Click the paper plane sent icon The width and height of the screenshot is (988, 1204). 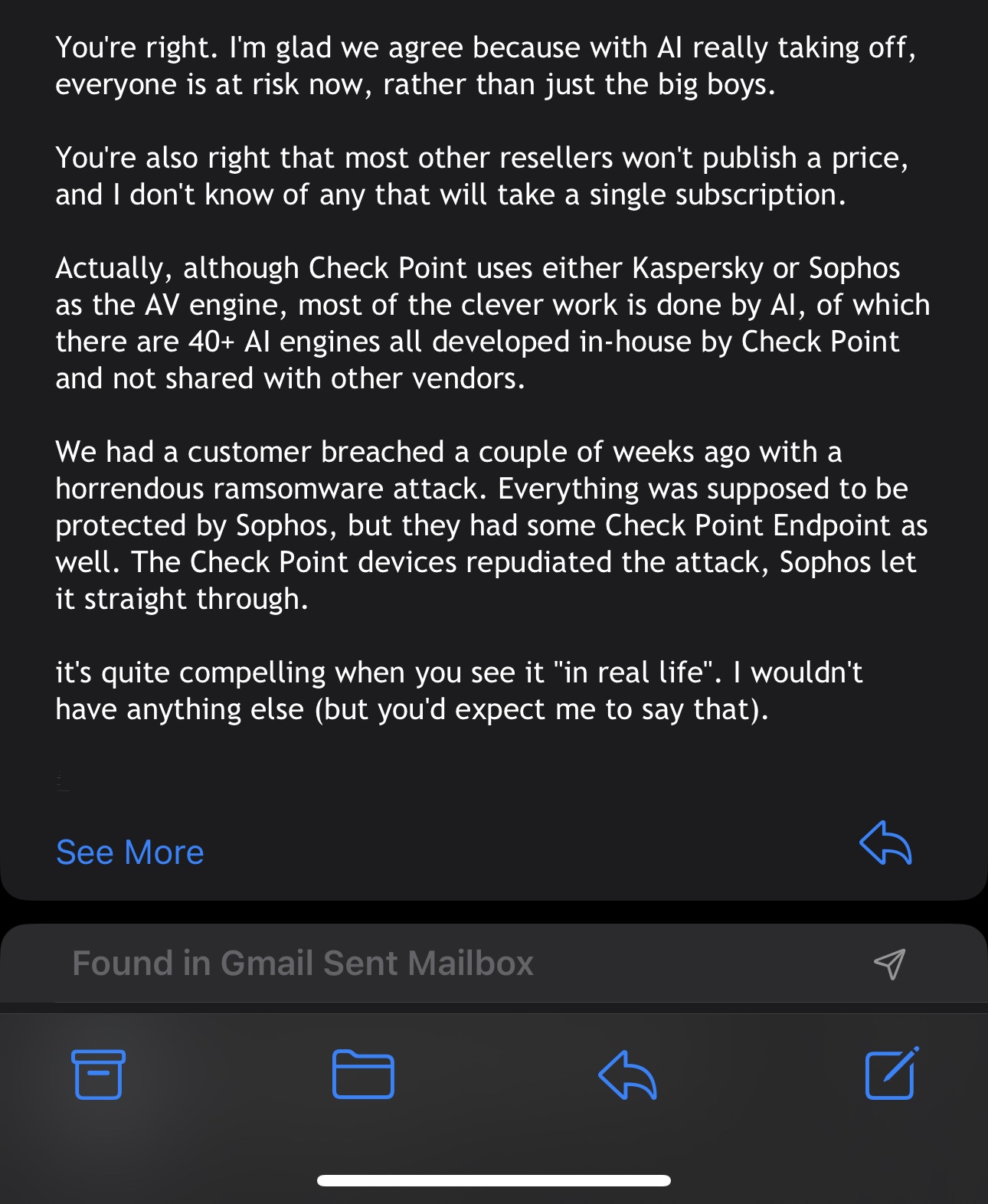[x=889, y=964]
